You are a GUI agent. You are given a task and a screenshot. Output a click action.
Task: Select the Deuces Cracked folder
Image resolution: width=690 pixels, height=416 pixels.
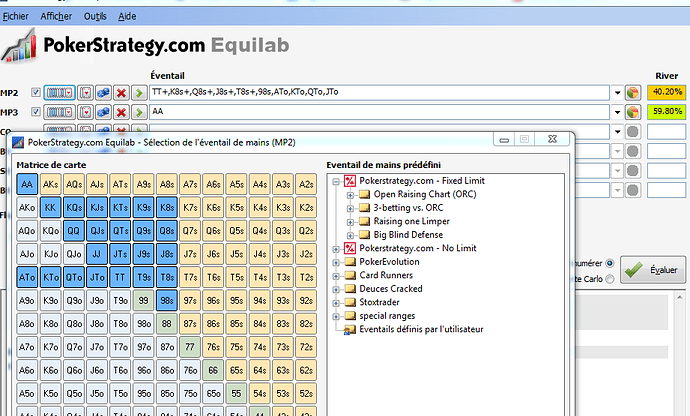point(391,289)
